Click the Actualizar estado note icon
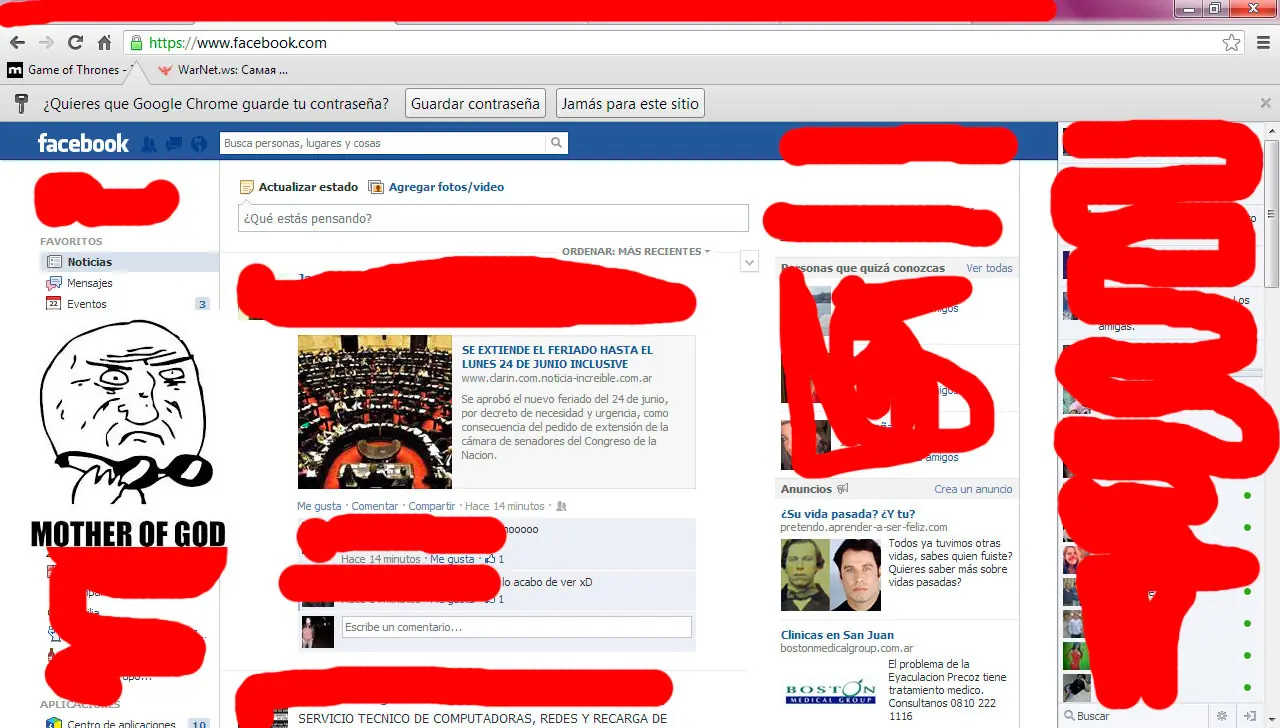 coord(247,187)
